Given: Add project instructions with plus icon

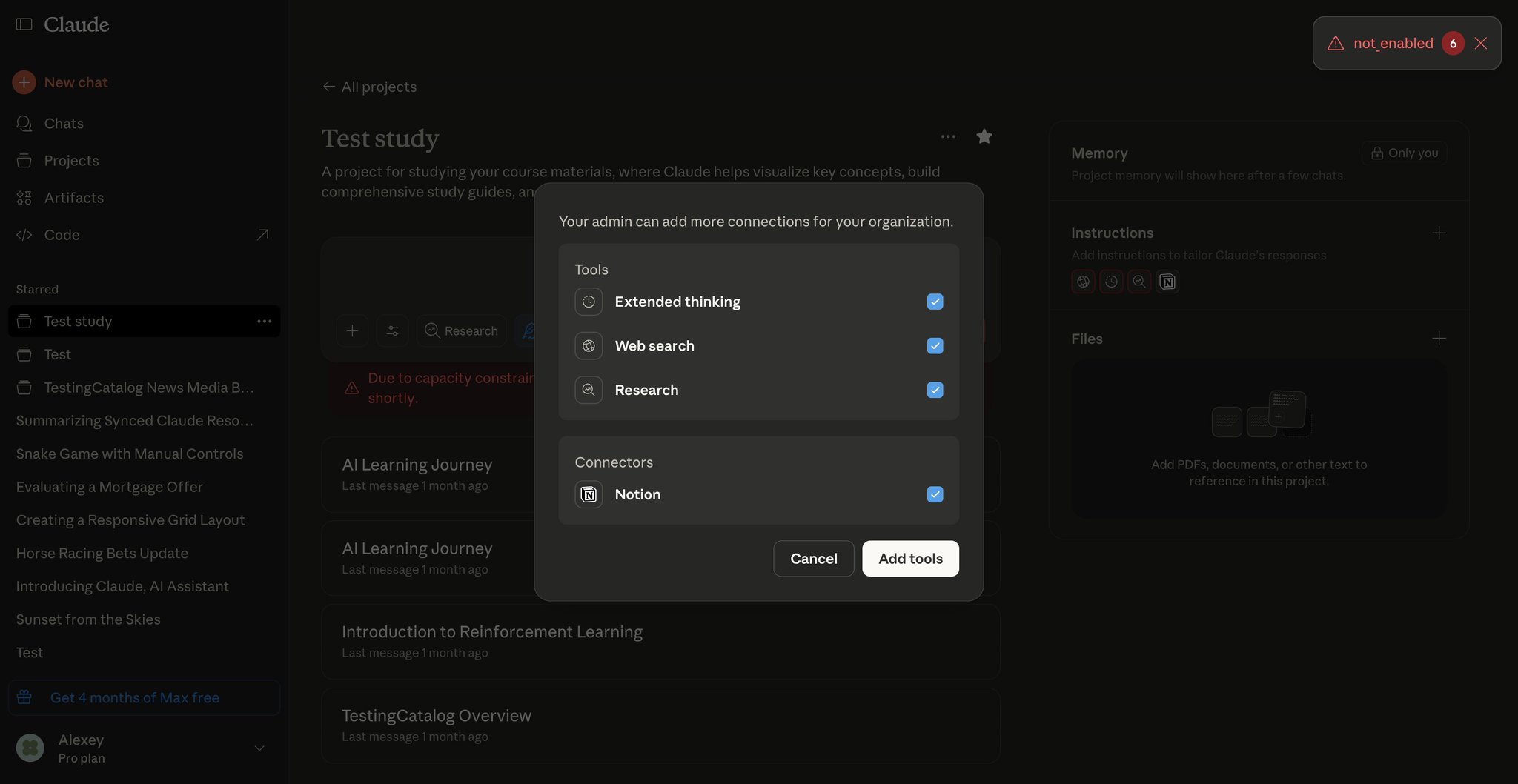Looking at the screenshot, I should [1439, 233].
